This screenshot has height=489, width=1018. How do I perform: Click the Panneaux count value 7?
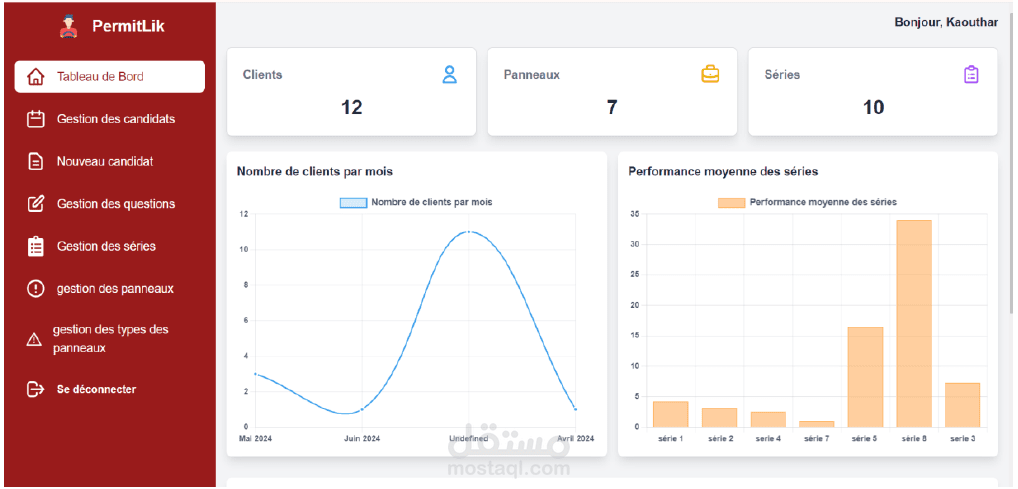pyautogui.click(x=612, y=107)
